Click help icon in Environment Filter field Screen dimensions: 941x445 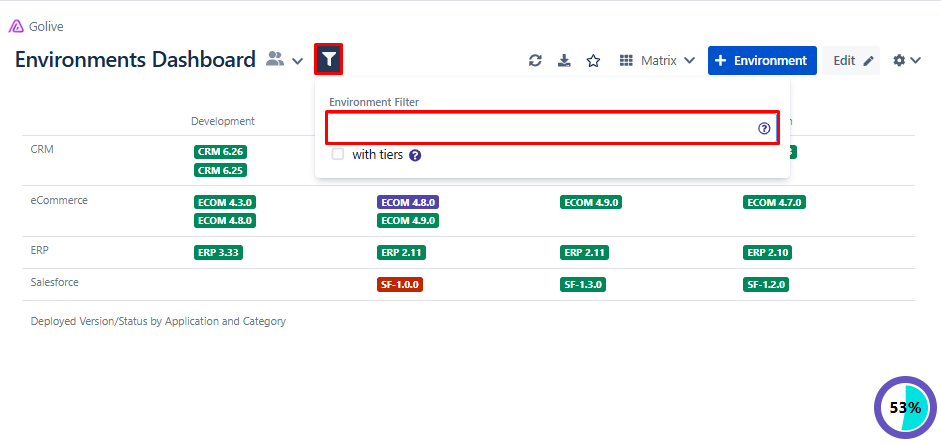pos(764,128)
